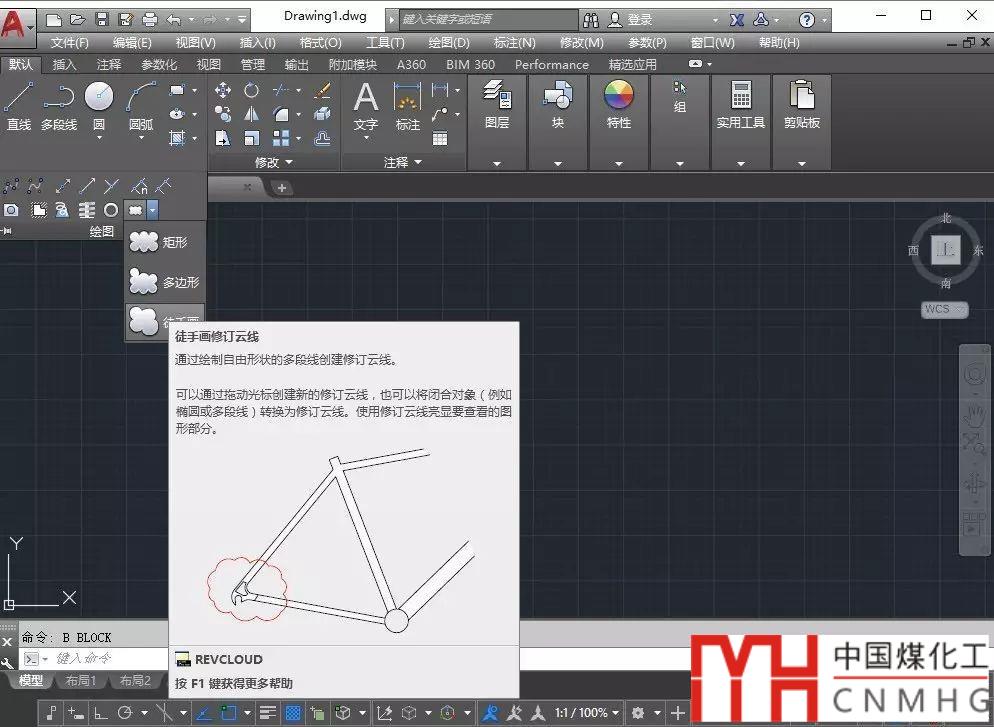Switch to the 参数化 ribbon tab

point(158,64)
